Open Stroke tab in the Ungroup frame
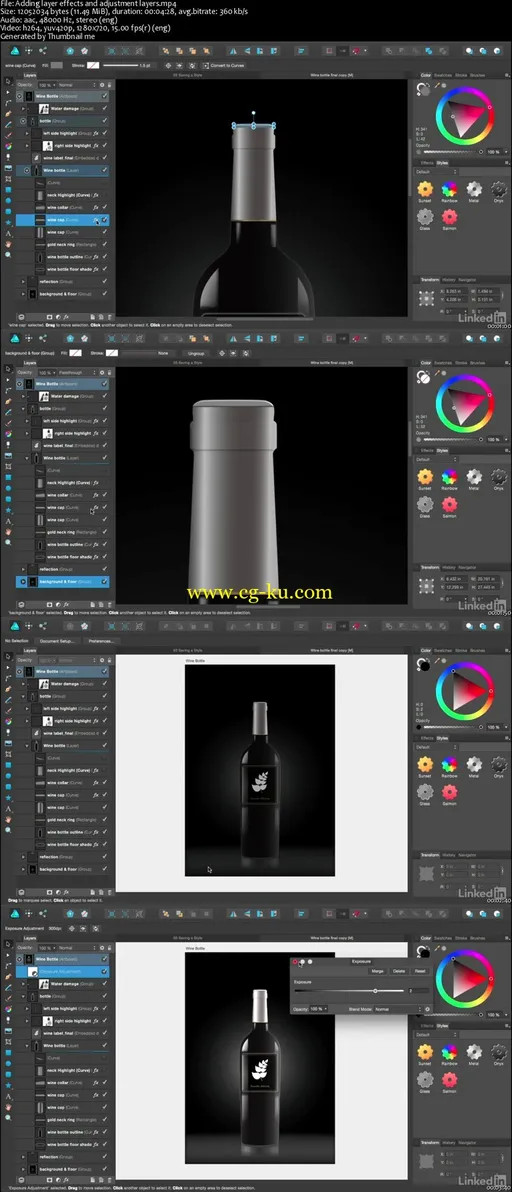 [461, 363]
